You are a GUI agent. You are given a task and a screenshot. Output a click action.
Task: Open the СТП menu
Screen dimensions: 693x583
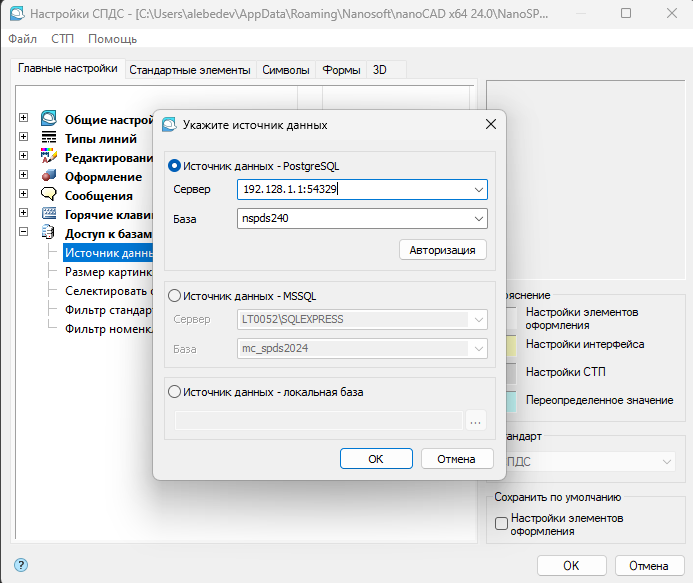(62, 39)
